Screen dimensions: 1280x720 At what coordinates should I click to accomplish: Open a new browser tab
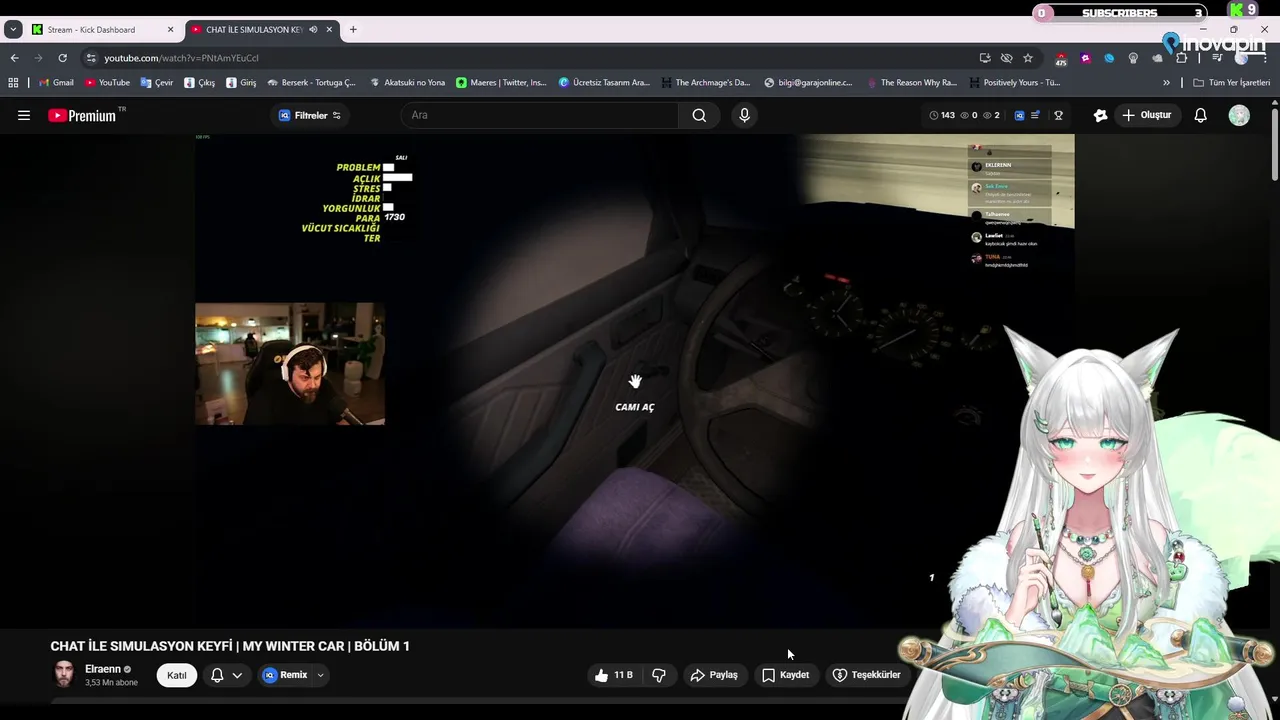[x=353, y=30]
